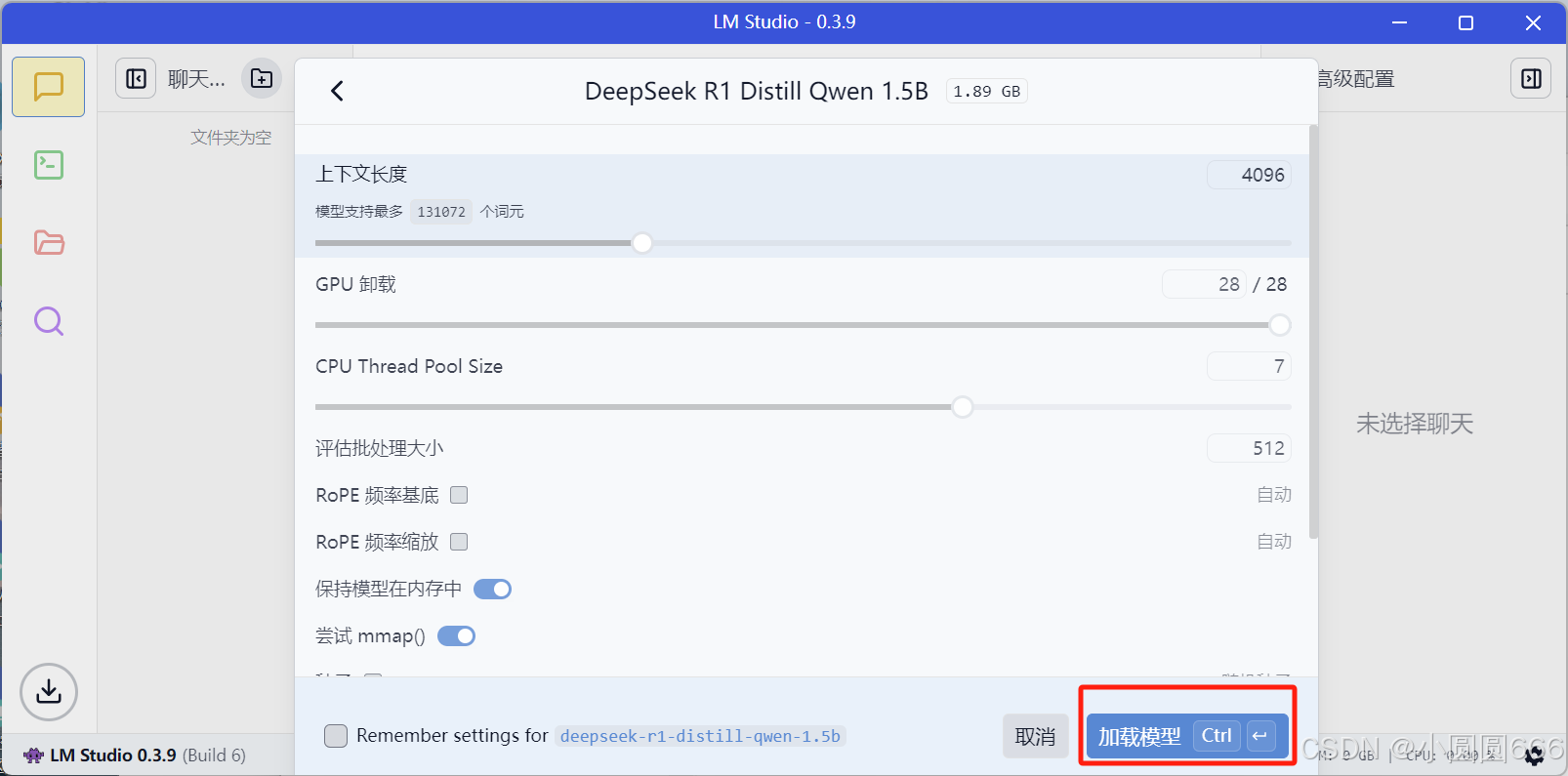Edit the 评估批处理大小 value 512
The height and width of the screenshot is (776, 1568).
(x=1249, y=448)
